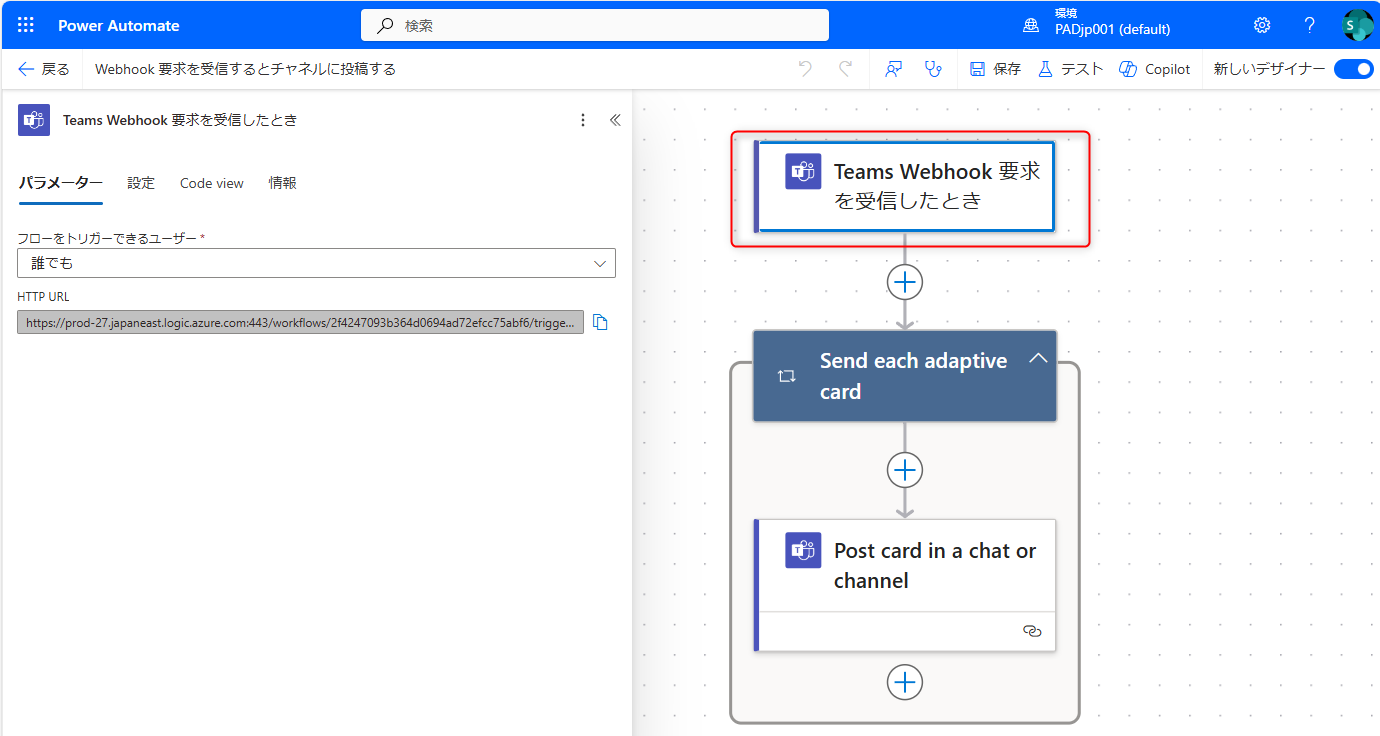This screenshot has height=736, width=1380.
Task: Collapse the trigger parameters panel with the chevron
Action: pos(615,119)
